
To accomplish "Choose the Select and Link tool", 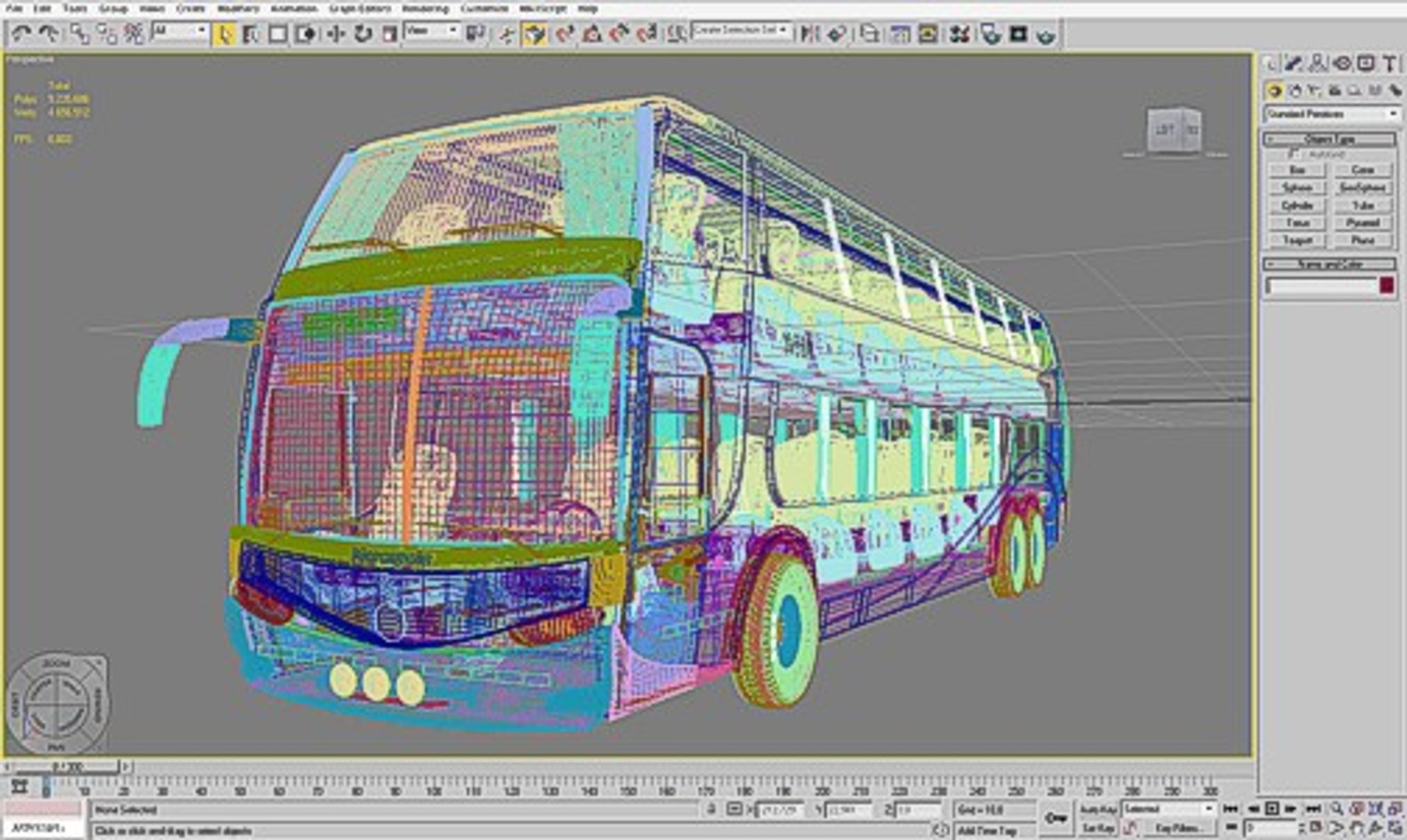I will [79, 33].
